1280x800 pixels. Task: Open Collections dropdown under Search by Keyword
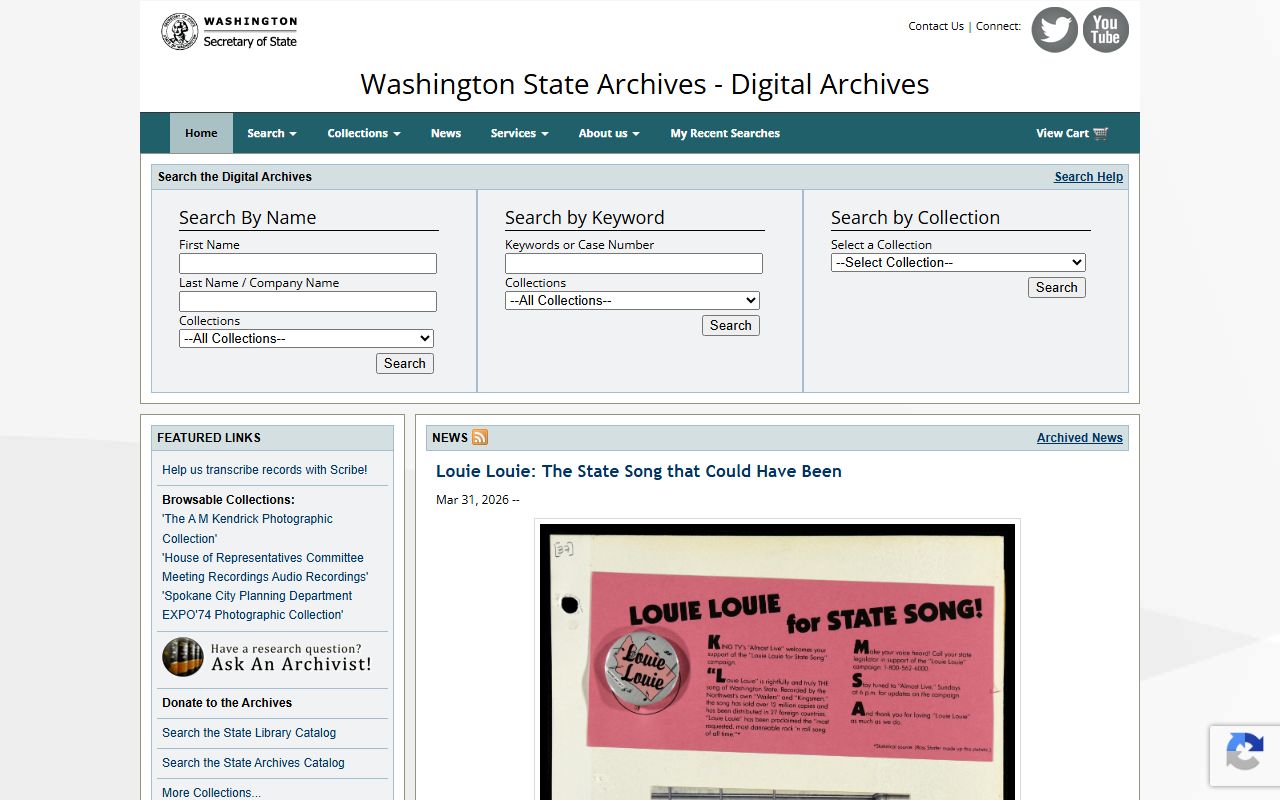[x=632, y=300]
